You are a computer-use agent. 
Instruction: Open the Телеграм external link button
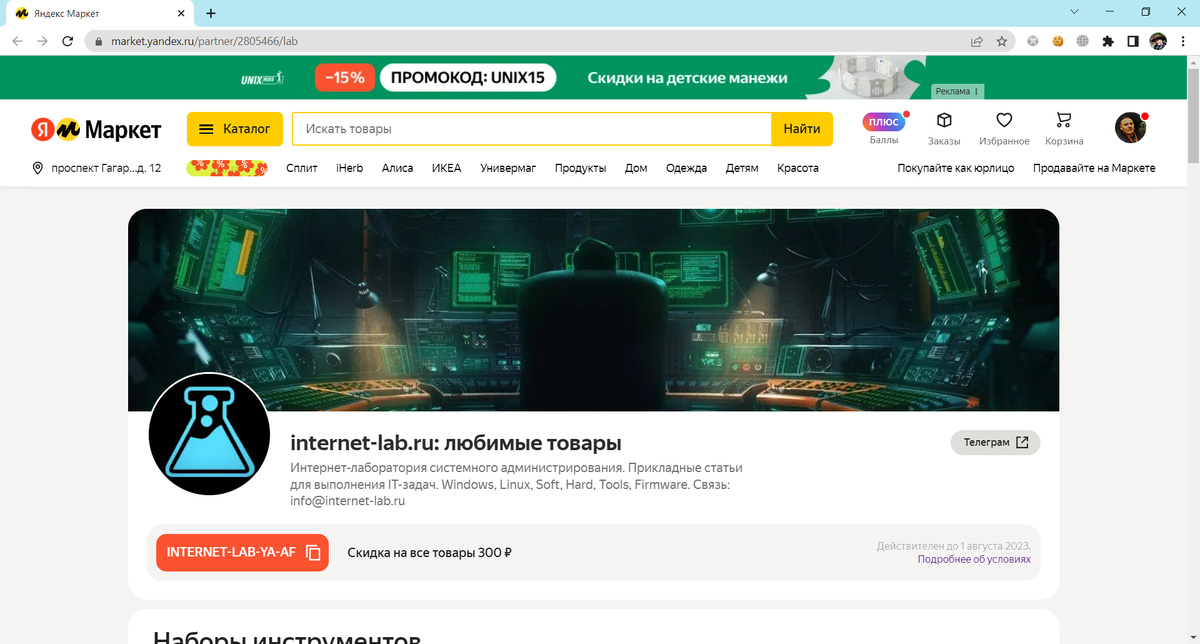pos(995,442)
